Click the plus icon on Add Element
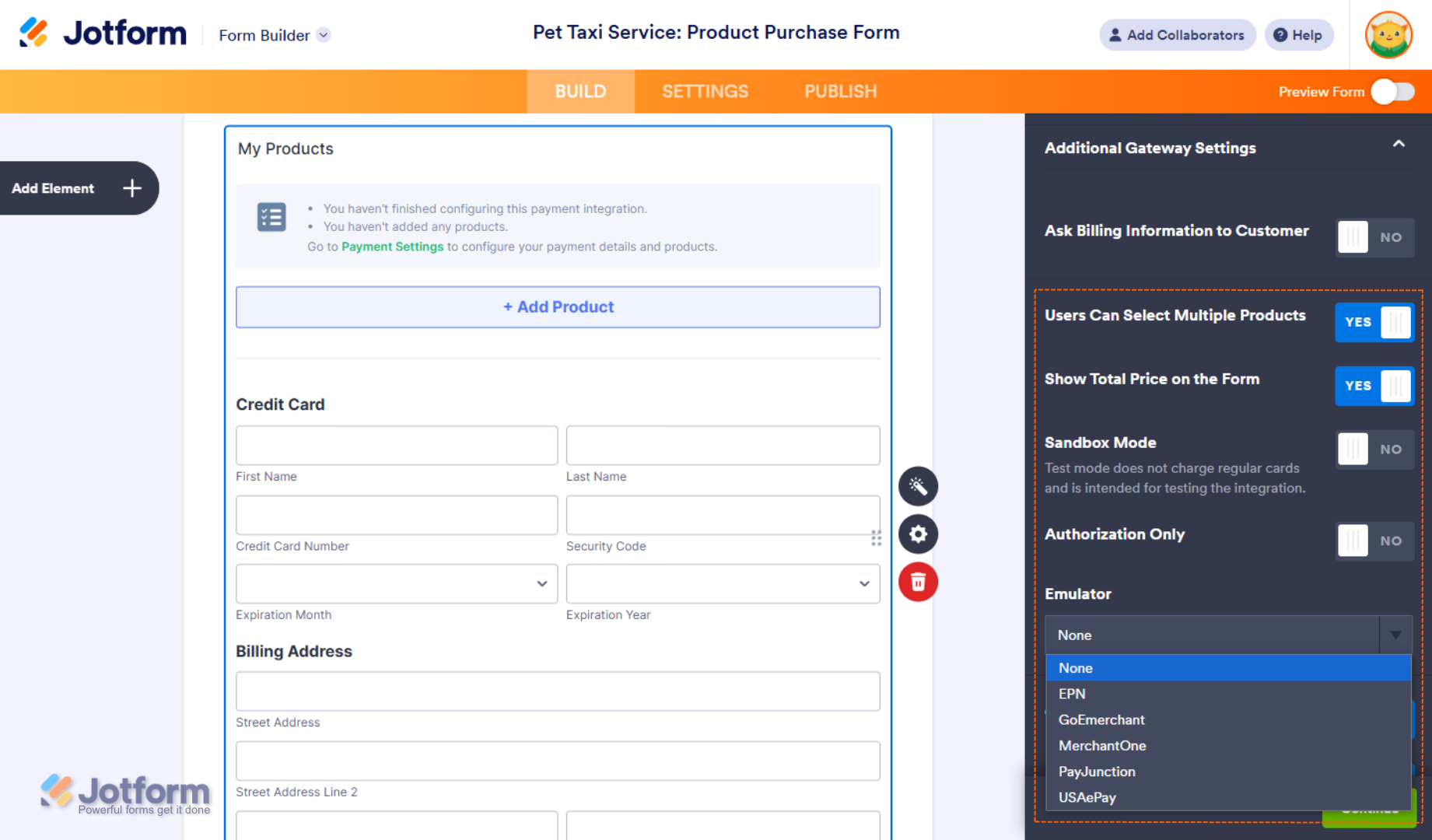The width and height of the screenshot is (1432, 840). 132,188
